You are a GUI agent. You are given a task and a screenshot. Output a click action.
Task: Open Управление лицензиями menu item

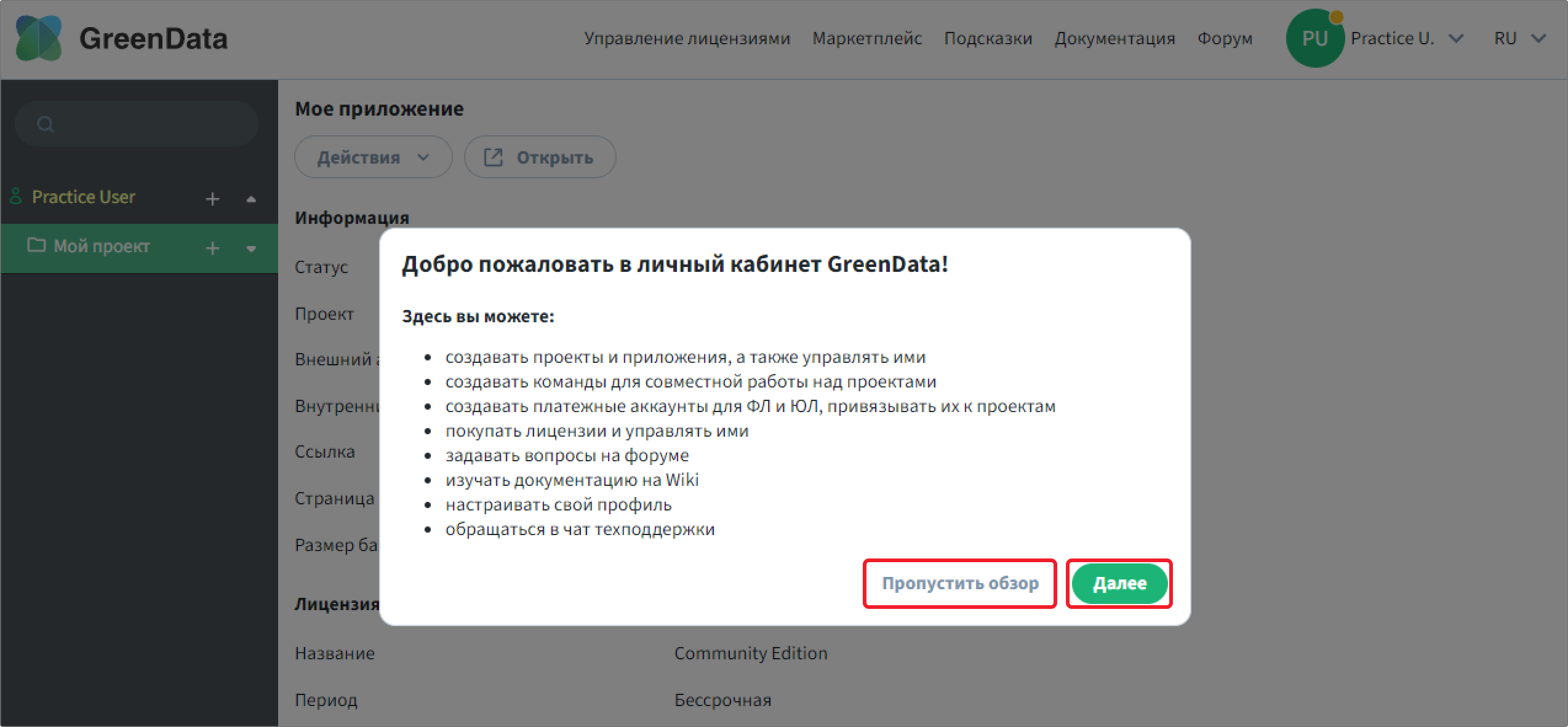(687, 38)
